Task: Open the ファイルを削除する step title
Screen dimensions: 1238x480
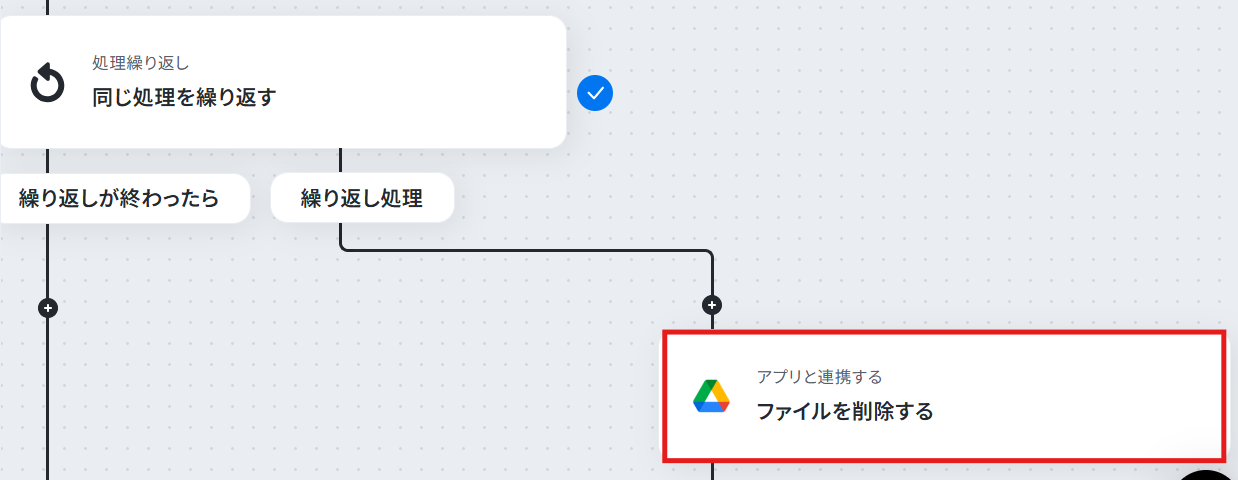Action: tap(845, 411)
